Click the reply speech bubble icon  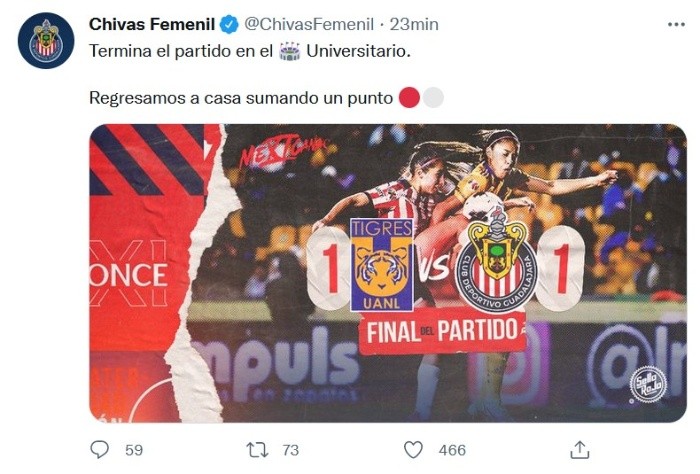click(99, 450)
